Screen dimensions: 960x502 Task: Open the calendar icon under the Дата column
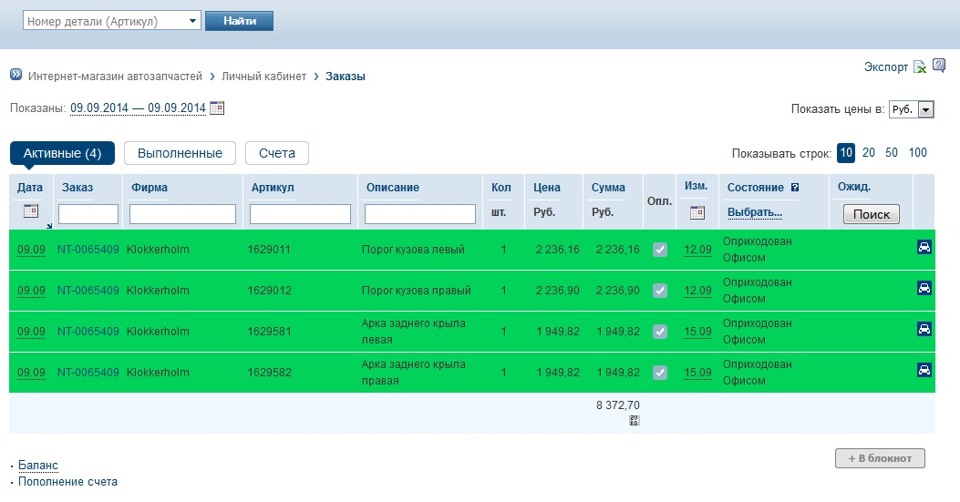(31, 211)
